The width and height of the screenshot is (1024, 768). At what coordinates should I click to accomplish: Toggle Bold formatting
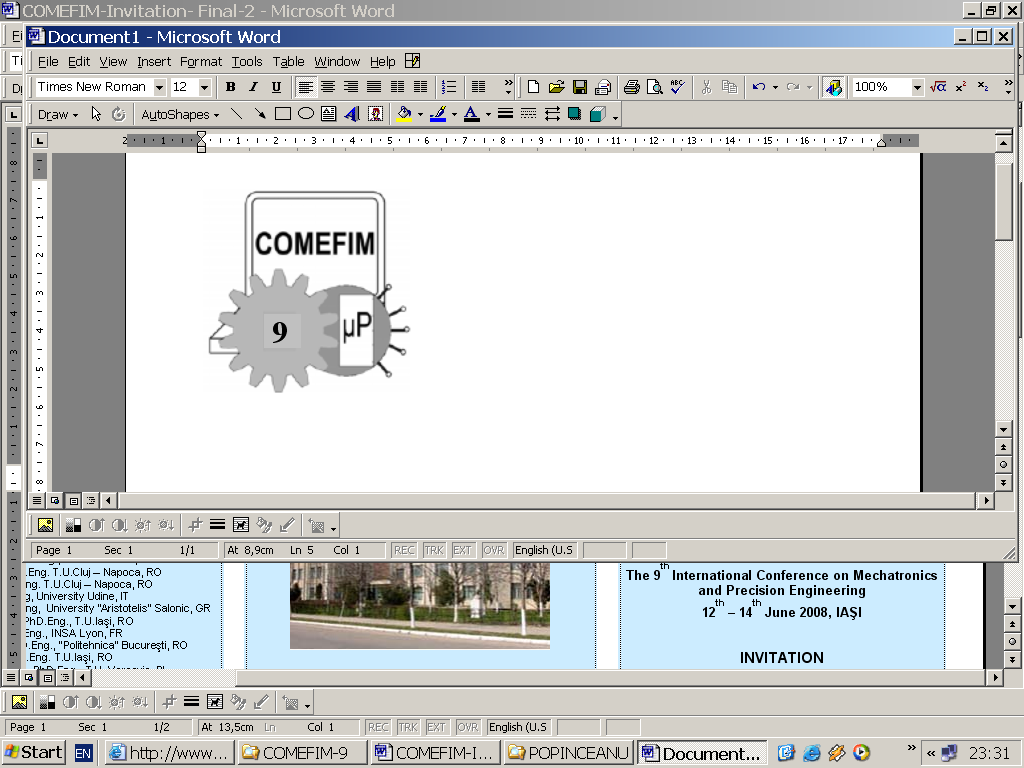coord(231,87)
